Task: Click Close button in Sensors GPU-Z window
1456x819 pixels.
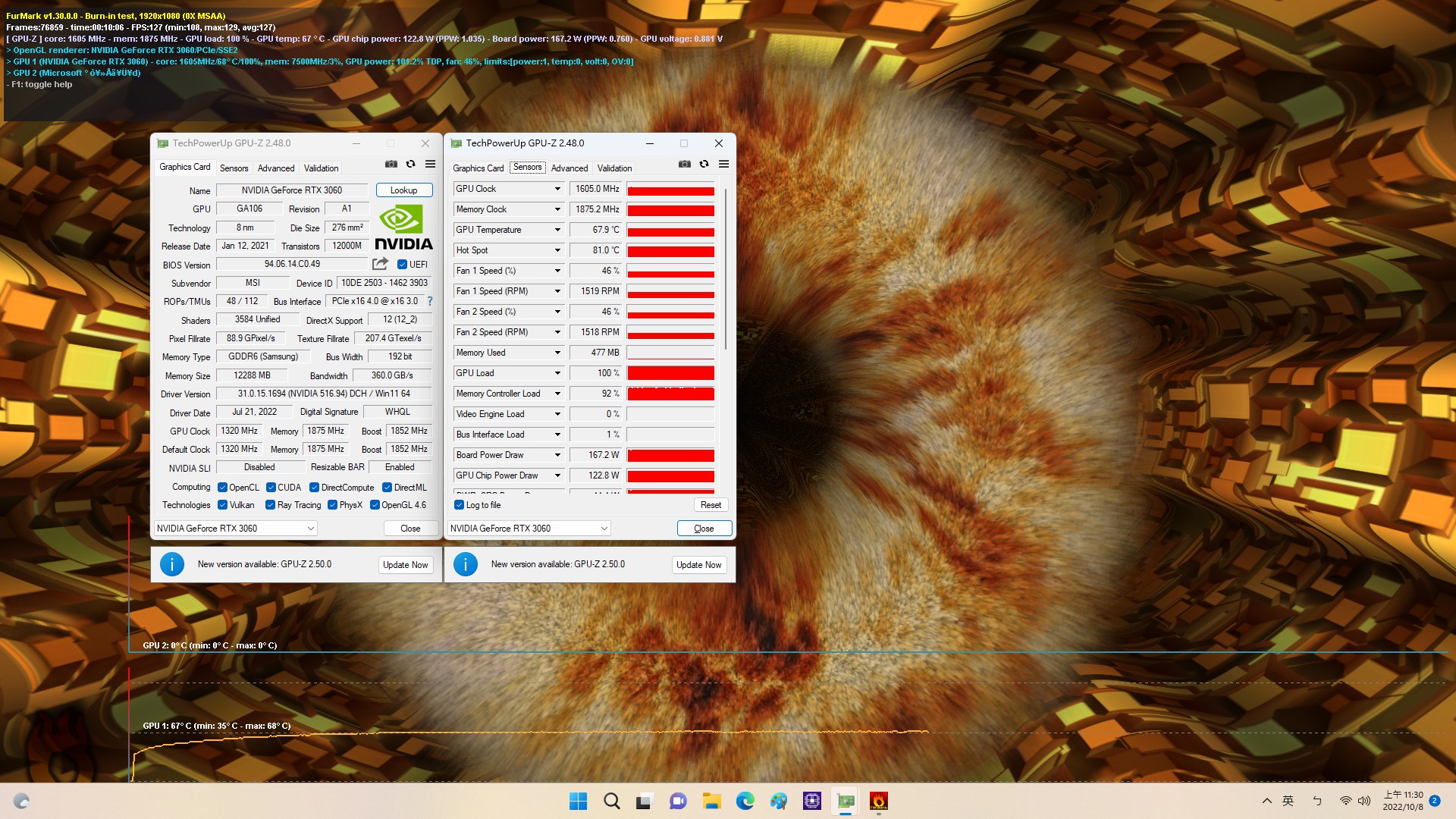Action: pyautogui.click(x=704, y=529)
